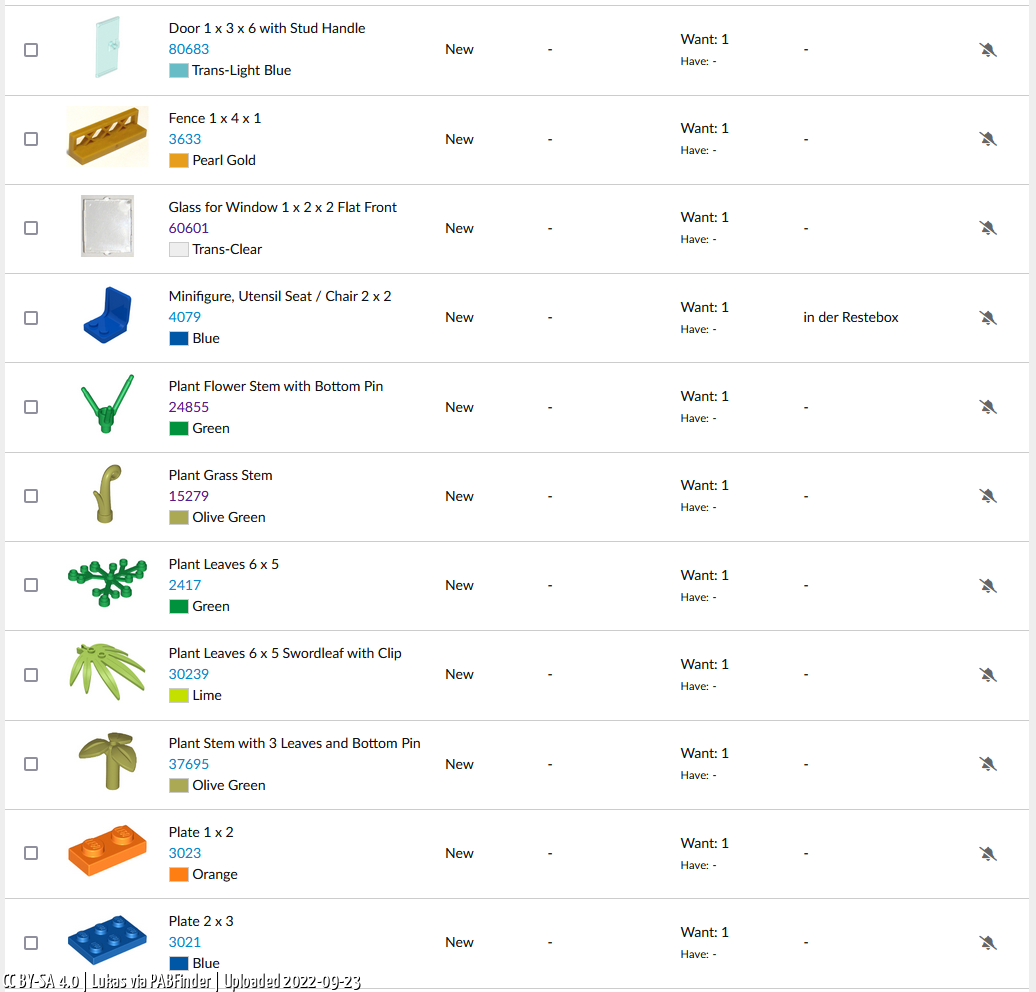This screenshot has height=992, width=1036.
Task: Toggle notification bell for Door 1 x 3 x 6
Action: click(x=987, y=50)
